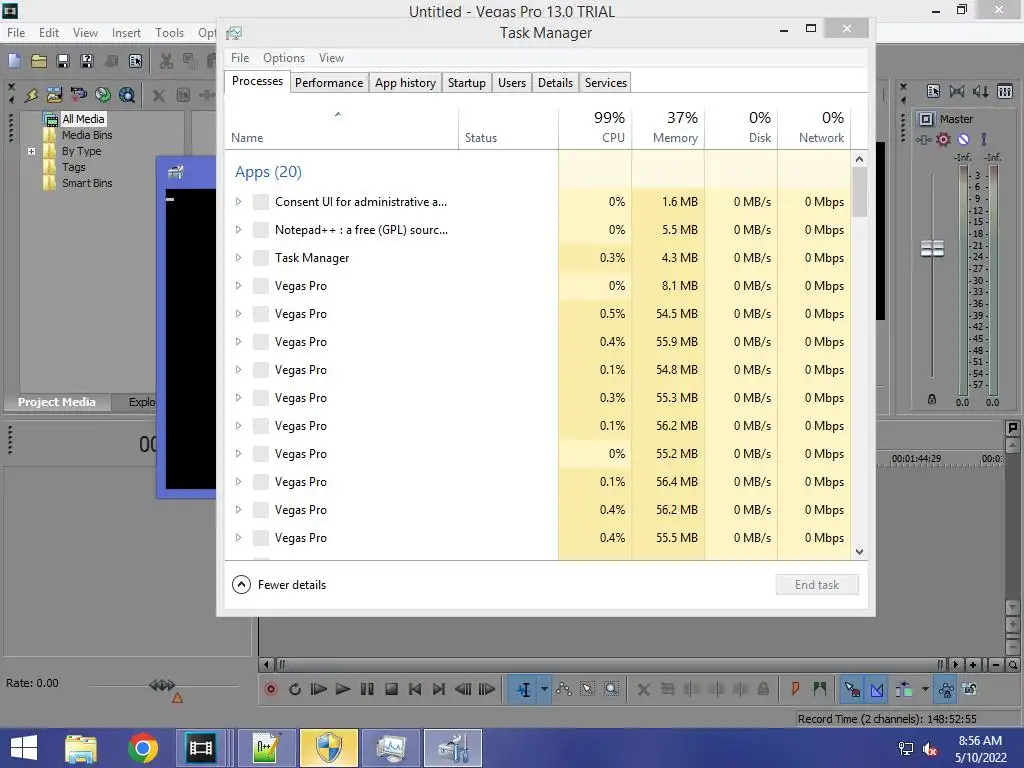
Task: Expand the Consent UI process row
Action: [238, 202]
